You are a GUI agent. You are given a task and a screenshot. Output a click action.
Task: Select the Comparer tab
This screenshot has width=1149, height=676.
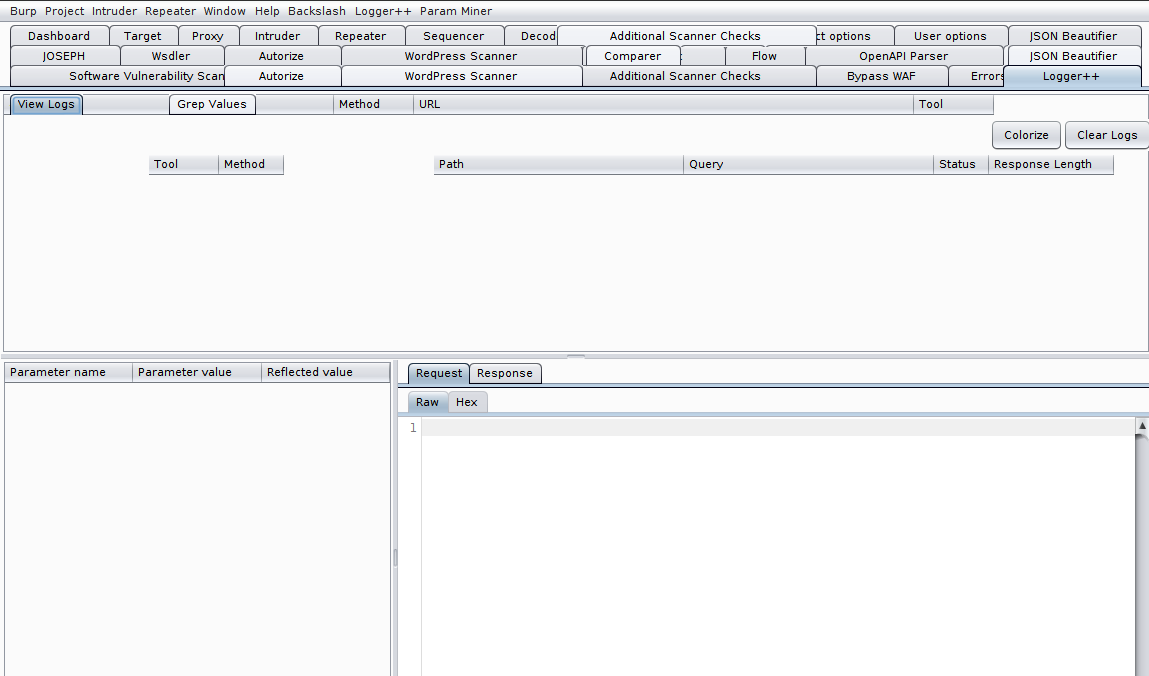point(632,56)
